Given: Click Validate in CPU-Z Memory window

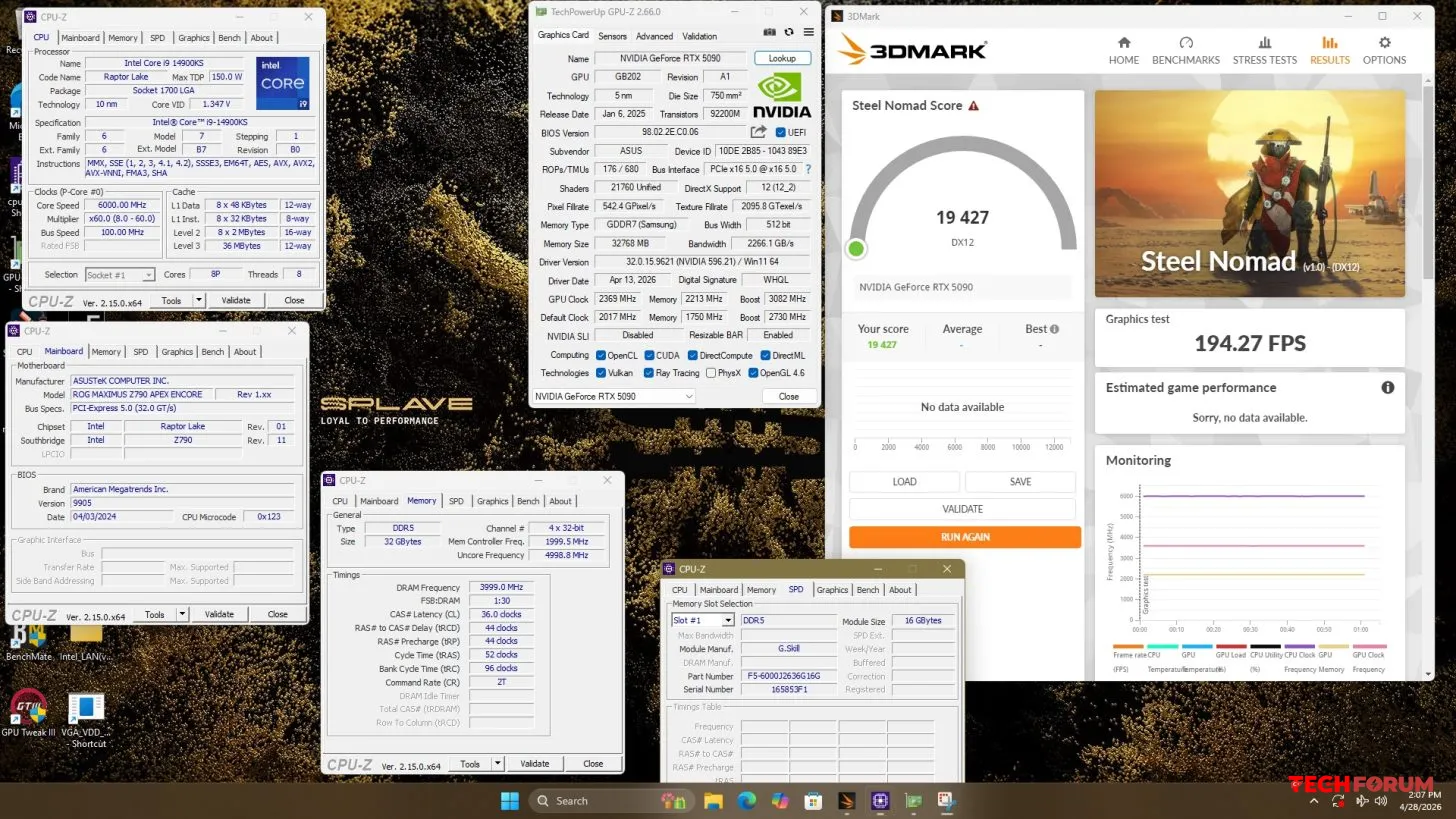Looking at the screenshot, I should [535, 764].
